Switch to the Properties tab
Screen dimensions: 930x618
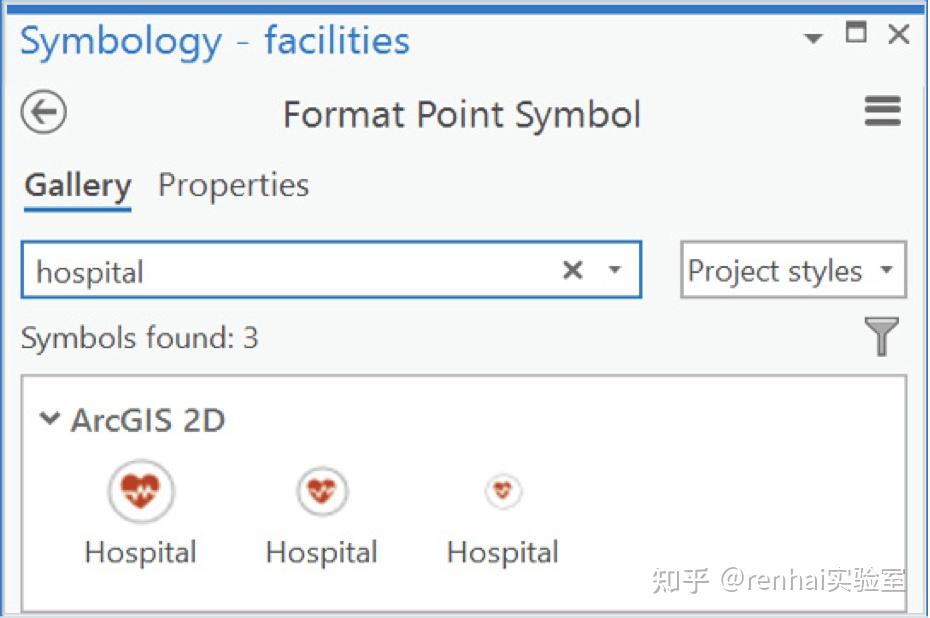coord(233,185)
